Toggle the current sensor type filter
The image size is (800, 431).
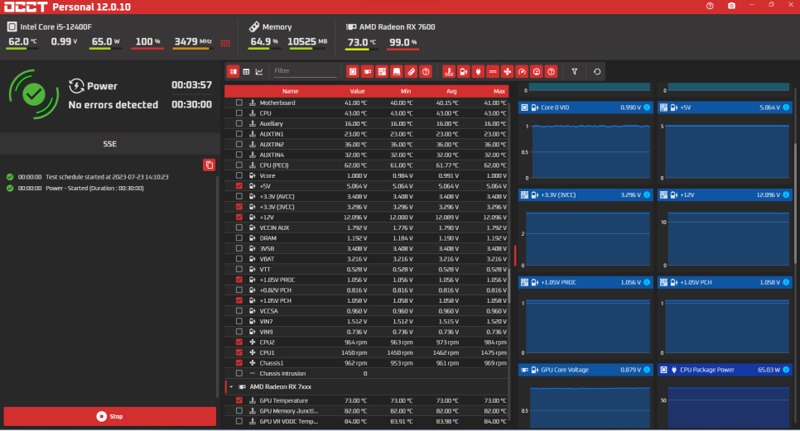(x=493, y=71)
